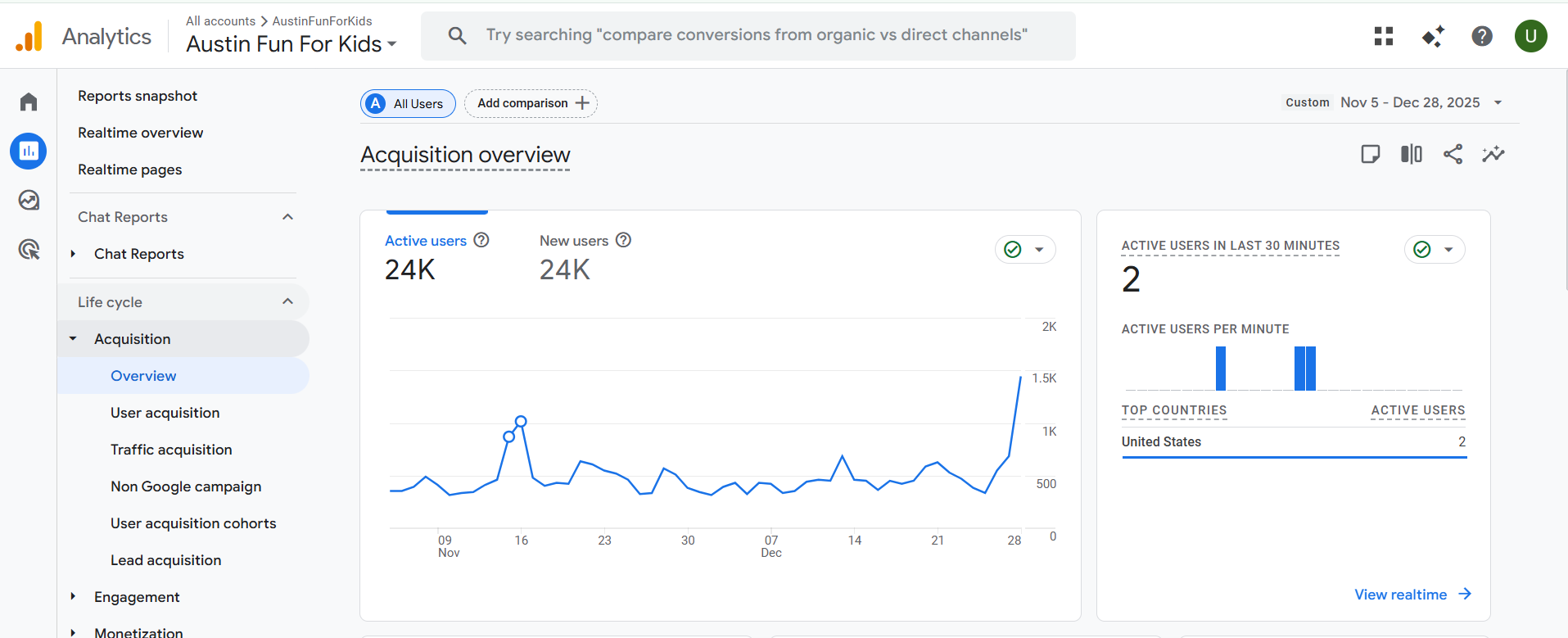Open Reports snapshot
This screenshot has width=1568, height=638.
tap(138, 96)
